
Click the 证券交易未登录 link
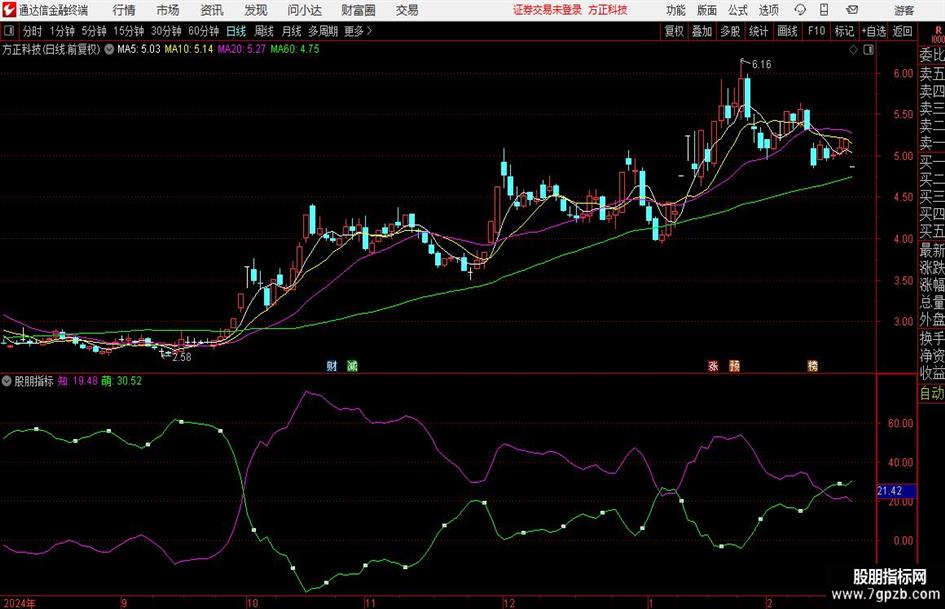coord(547,10)
